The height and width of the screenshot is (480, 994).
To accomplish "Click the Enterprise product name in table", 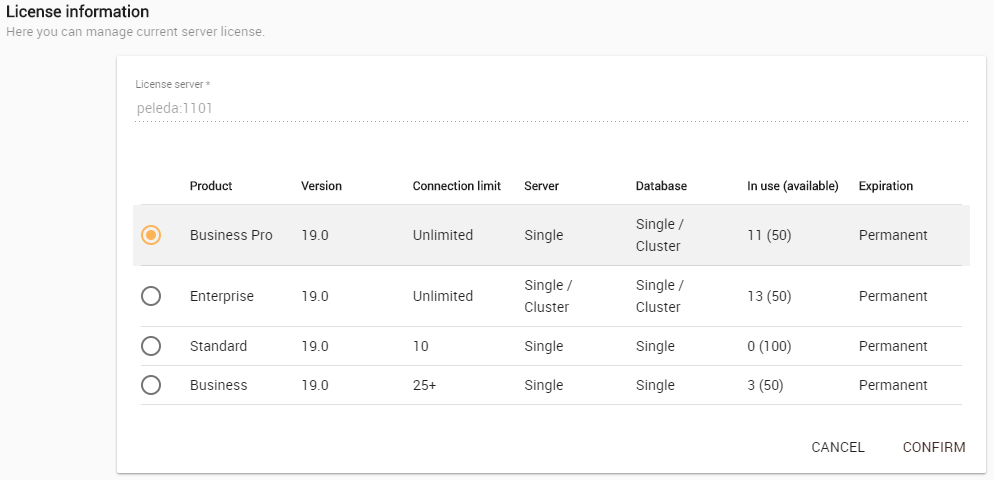I will pyautogui.click(x=222, y=296).
